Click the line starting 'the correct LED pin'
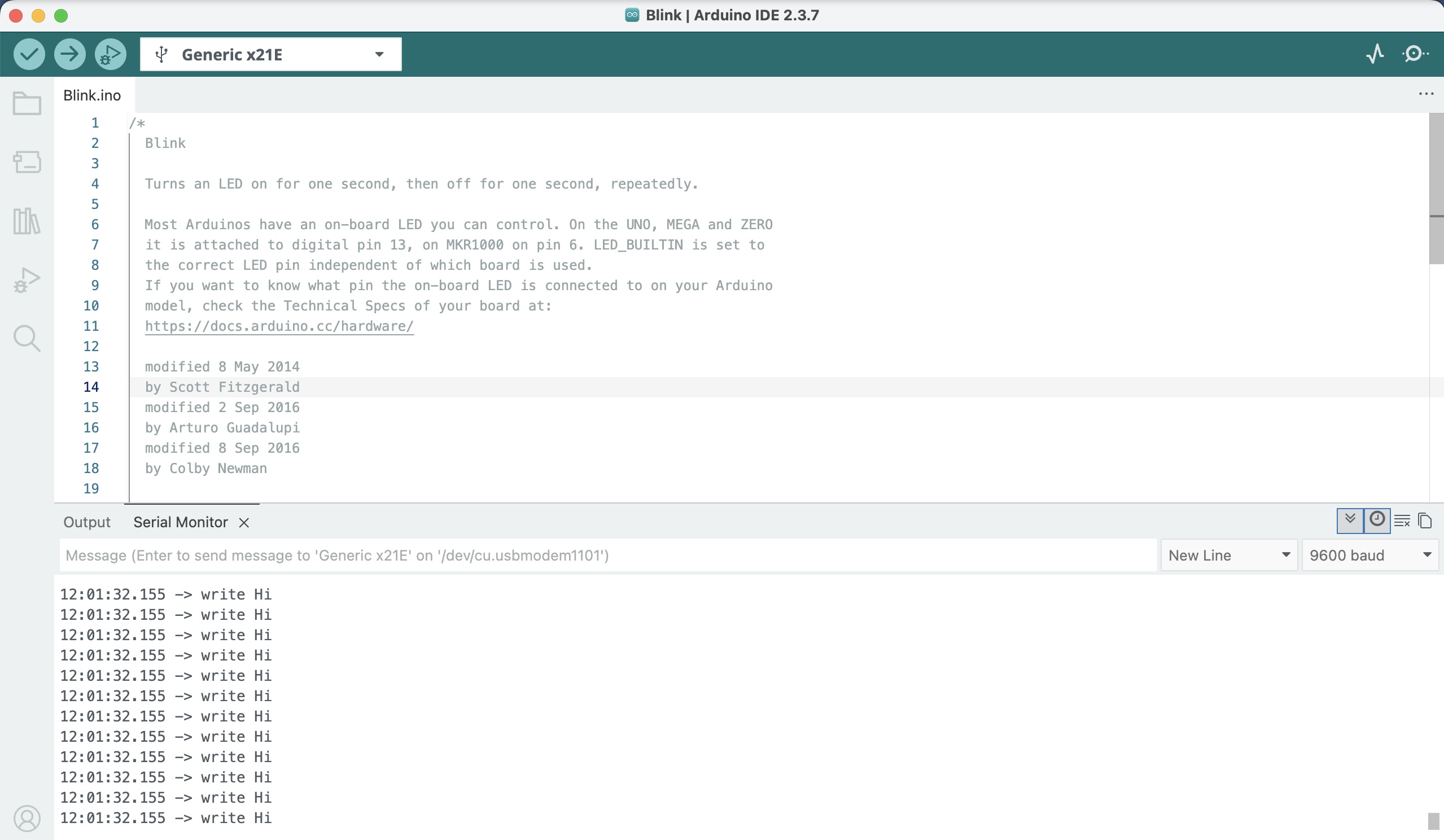The height and width of the screenshot is (840, 1444). 369,265
